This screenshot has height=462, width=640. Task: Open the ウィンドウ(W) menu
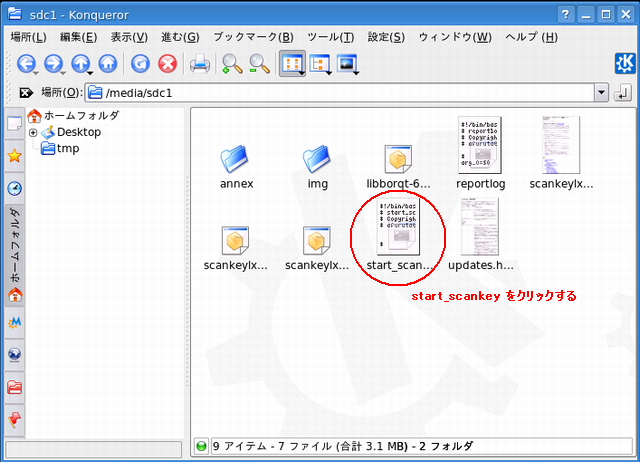455,37
